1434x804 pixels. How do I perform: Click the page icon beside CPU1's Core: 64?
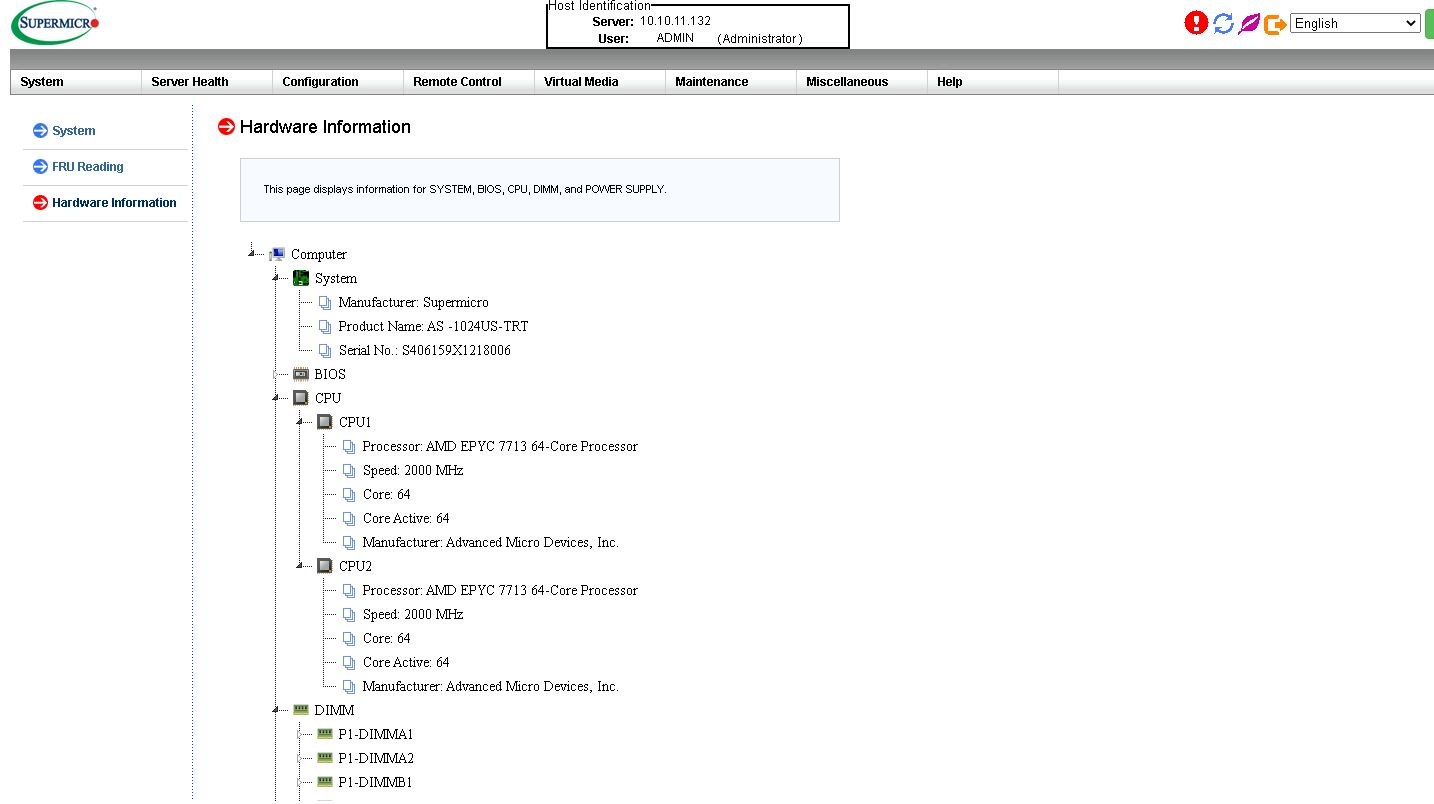tap(349, 494)
